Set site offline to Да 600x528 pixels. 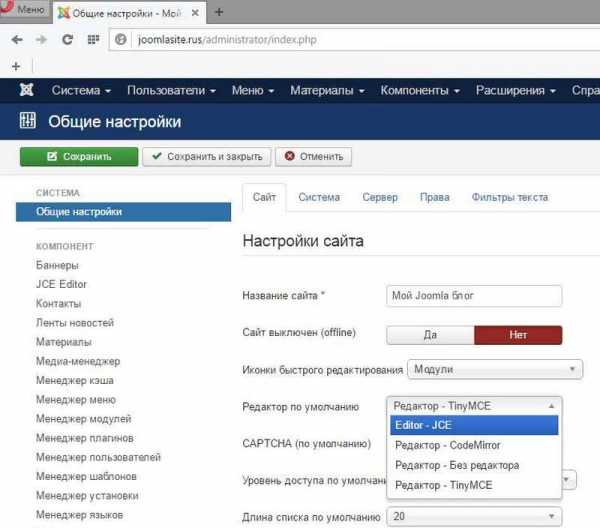click(x=430, y=335)
